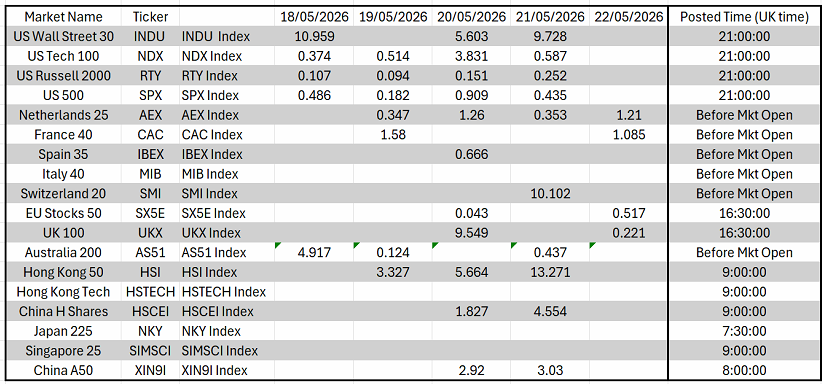Screen dimensions: 822x384
Task: Select the value 0.666 cell
Action: (x=472, y=154)
